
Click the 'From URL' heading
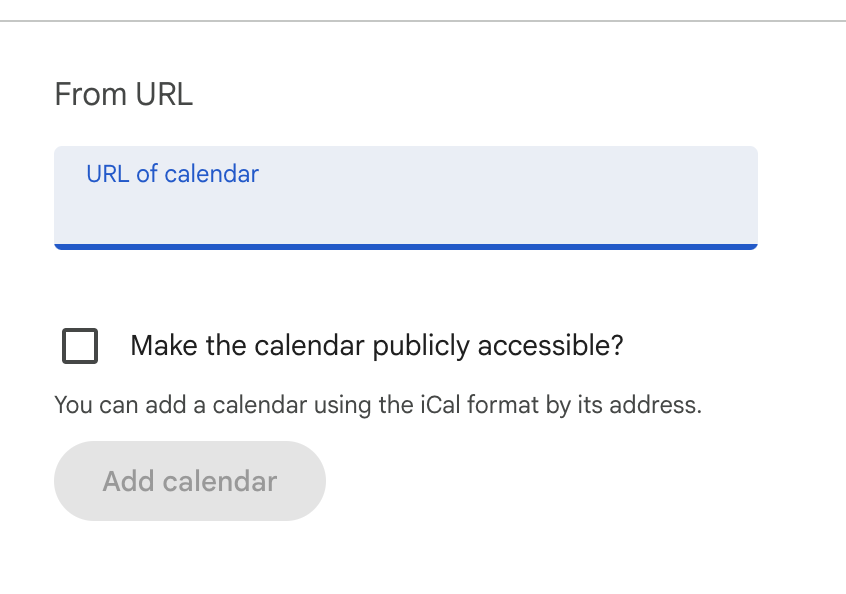124,94
